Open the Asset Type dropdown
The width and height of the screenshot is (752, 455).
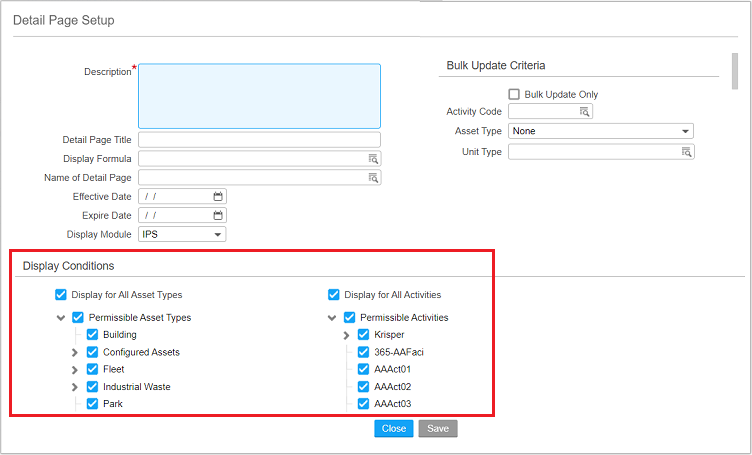coord(685,132)
